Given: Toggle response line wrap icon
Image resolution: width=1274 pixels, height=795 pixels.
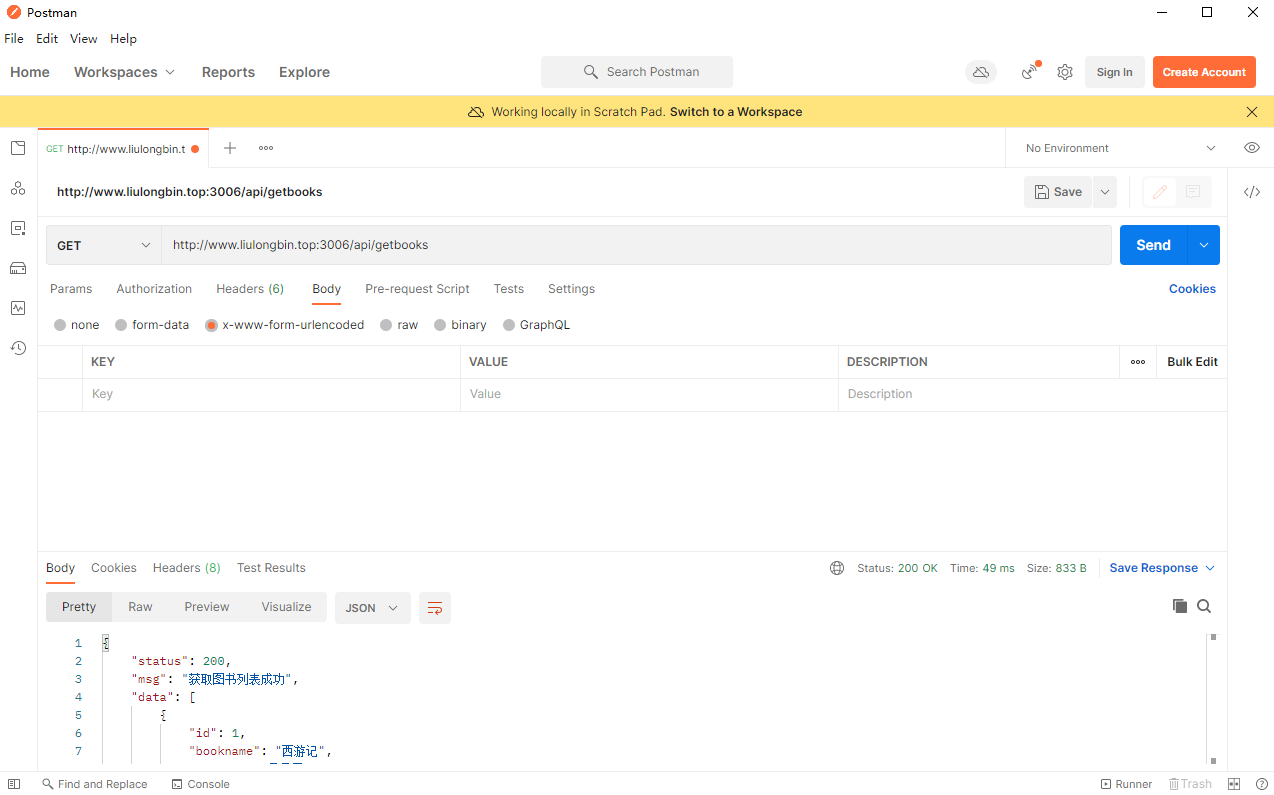Looking at the screenshot, I should tap(434, 608).
